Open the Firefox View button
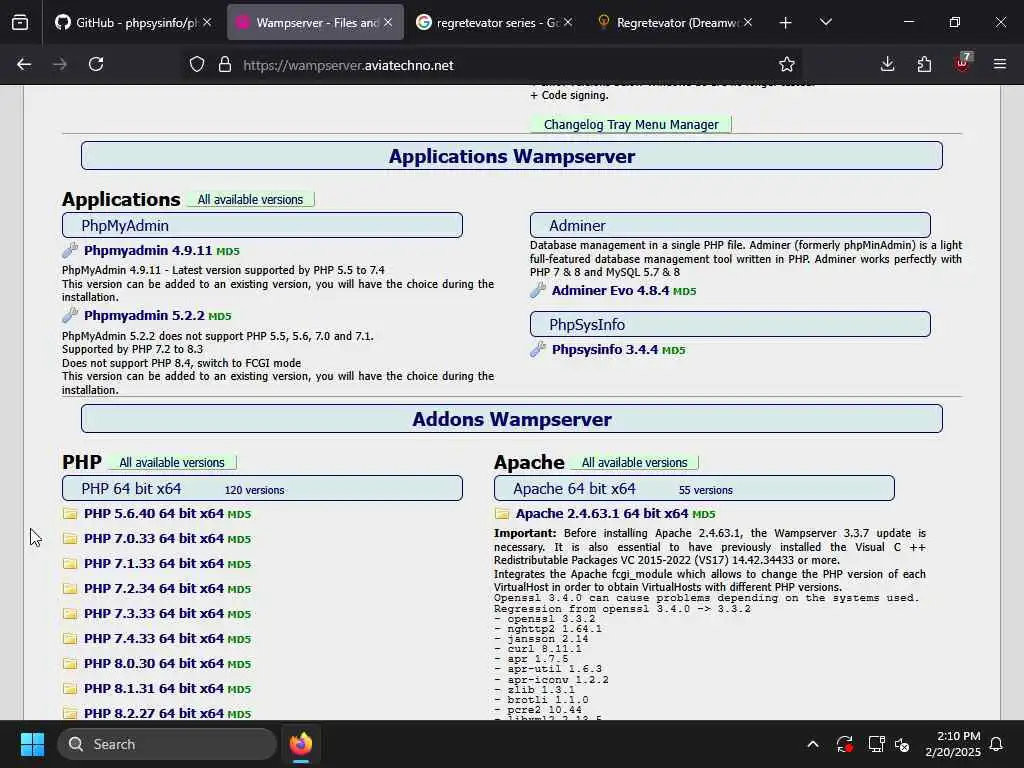This screenshot has width=1024, height=768. click(20, 23)
